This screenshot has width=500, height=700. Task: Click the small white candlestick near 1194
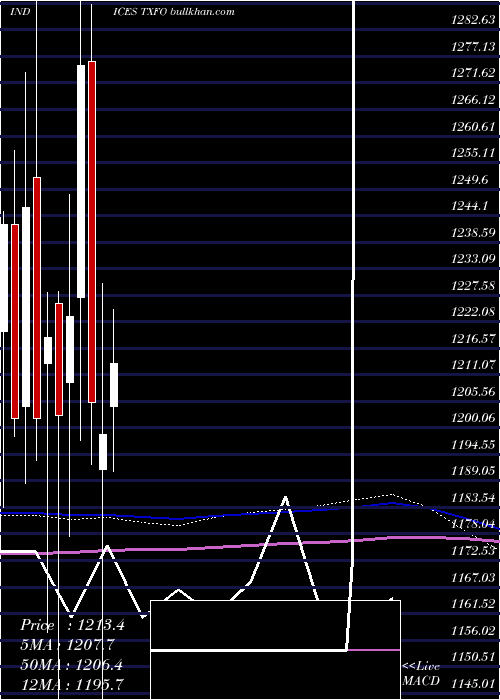click(103, 452)
